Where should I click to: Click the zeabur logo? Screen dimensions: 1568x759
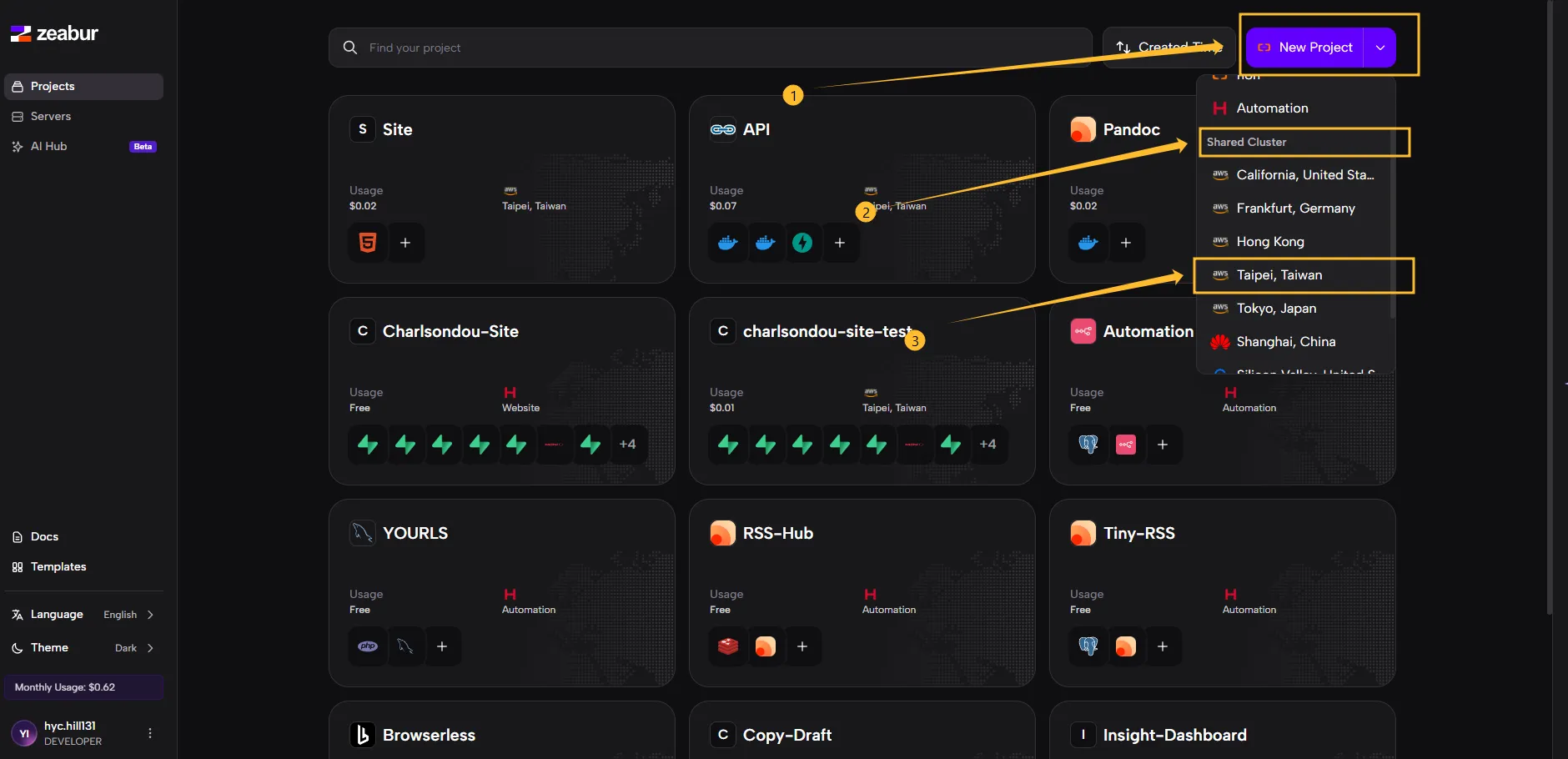(55, 33)
